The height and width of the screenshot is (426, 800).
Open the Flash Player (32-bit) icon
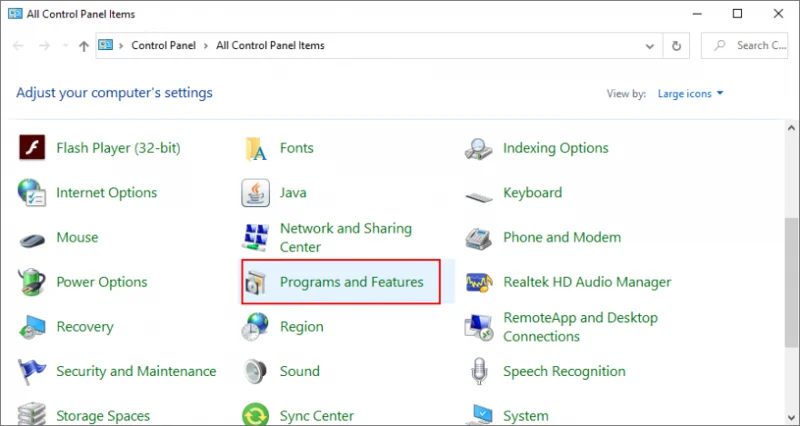click(32, 148)
